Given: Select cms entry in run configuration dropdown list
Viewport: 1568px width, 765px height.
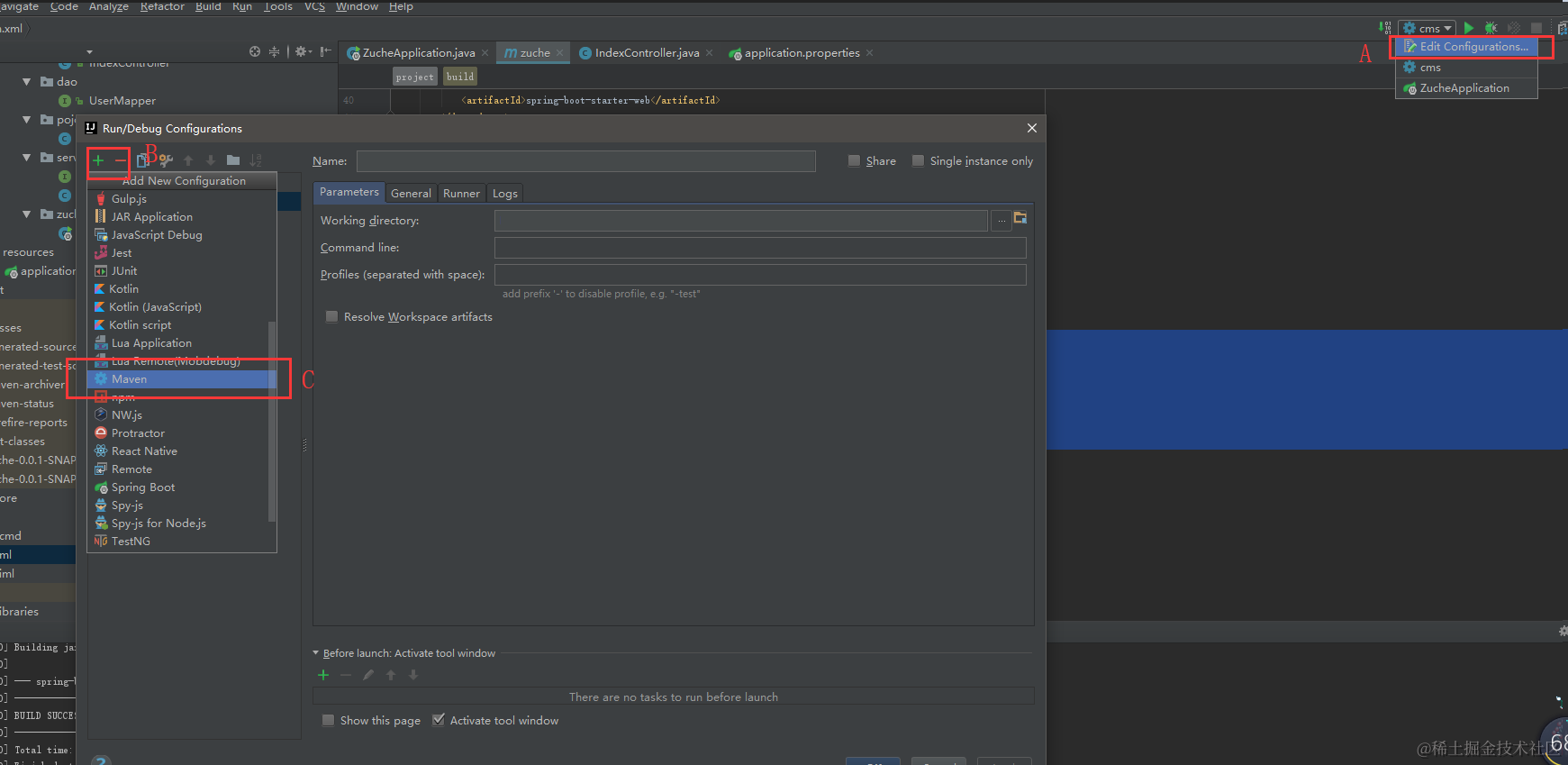Looking at the screenshot, I should (x=1466, y=68).
